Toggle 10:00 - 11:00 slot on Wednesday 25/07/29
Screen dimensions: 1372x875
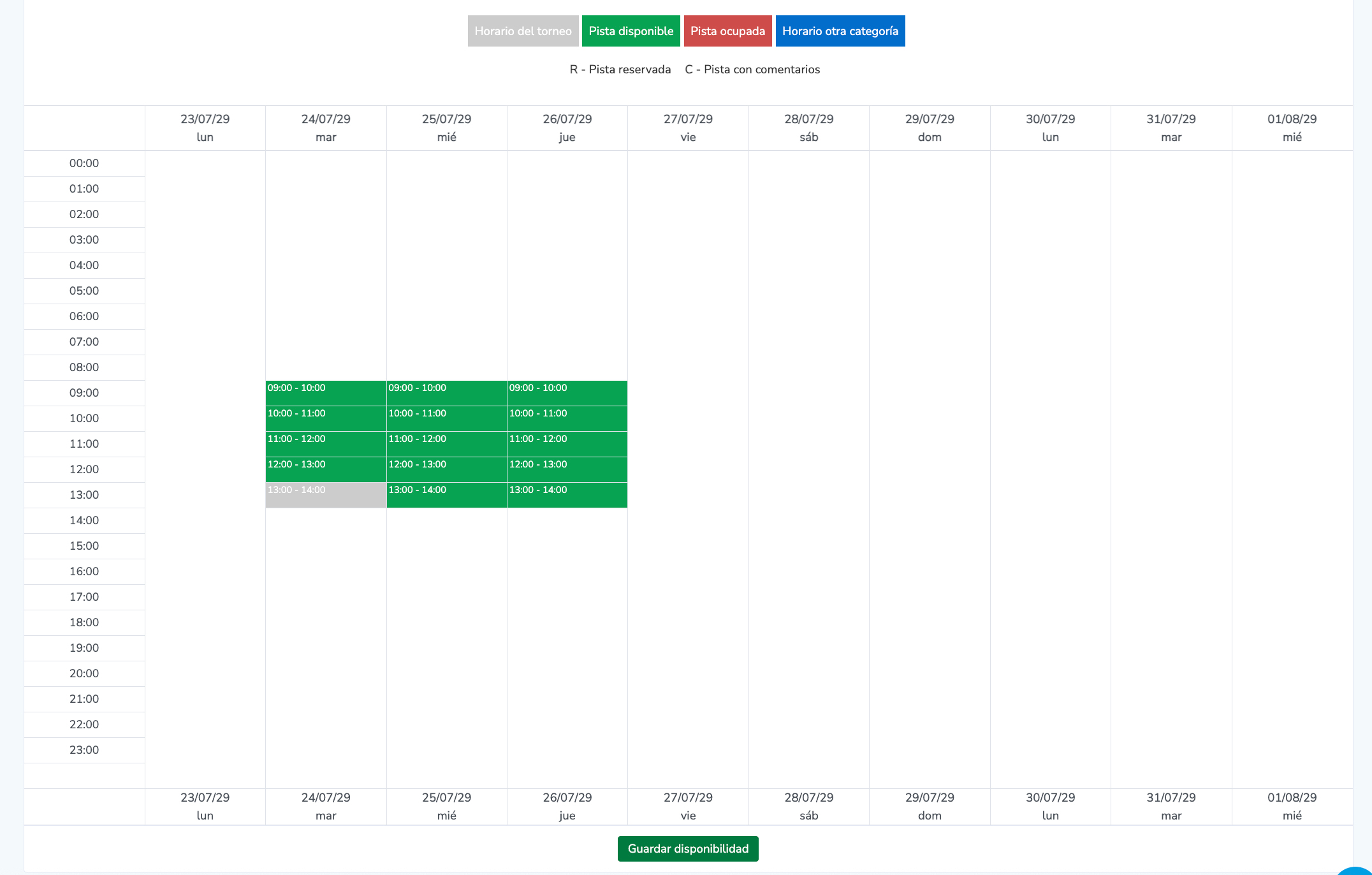tap(446, 419)
